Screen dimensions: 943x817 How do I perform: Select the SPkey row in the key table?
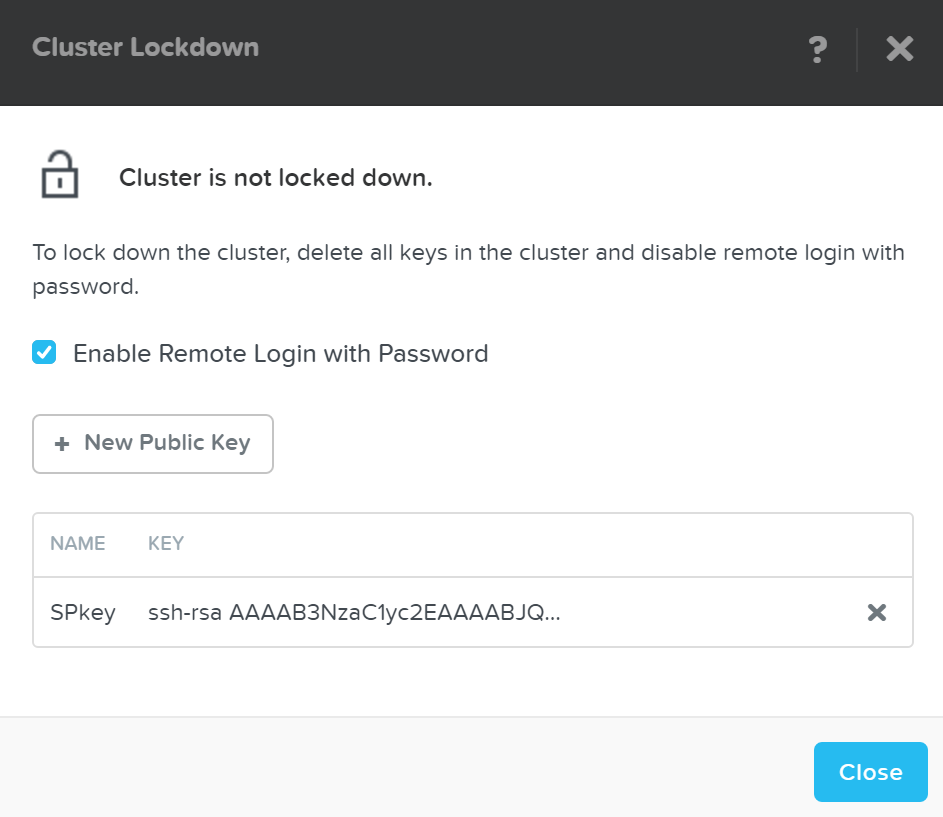[83, 612]
